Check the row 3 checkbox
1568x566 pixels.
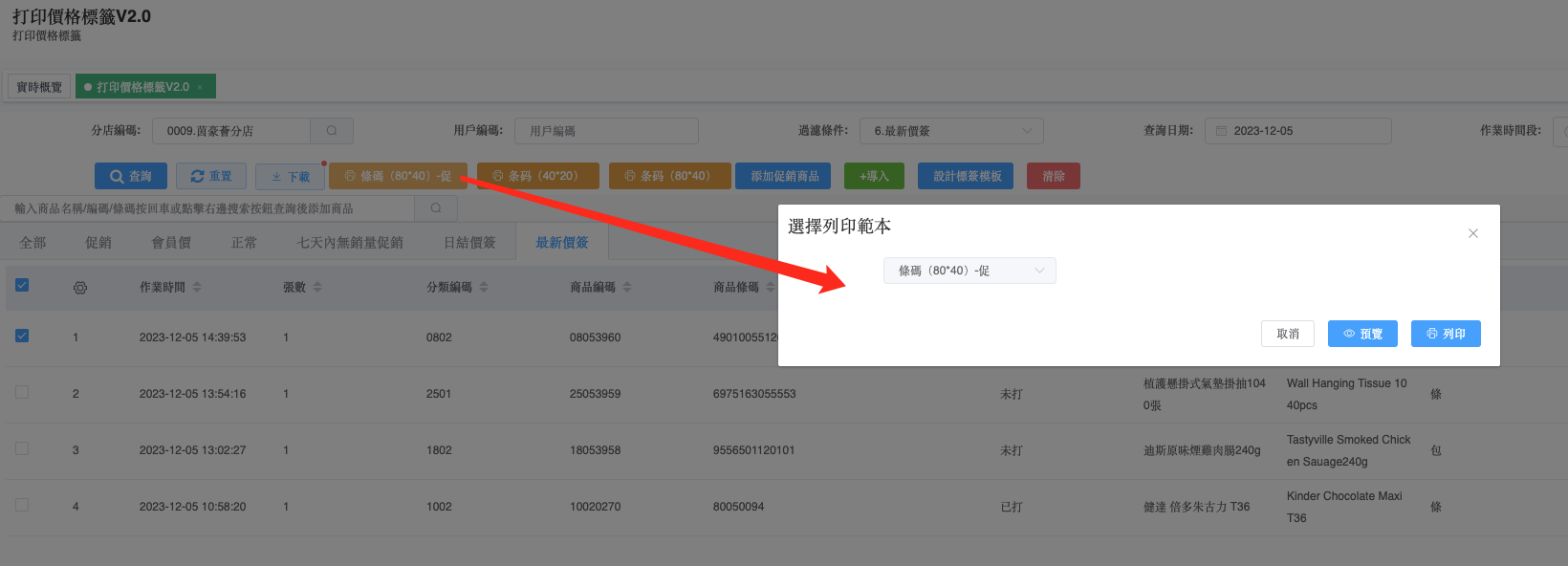click(x=22, y=448)
